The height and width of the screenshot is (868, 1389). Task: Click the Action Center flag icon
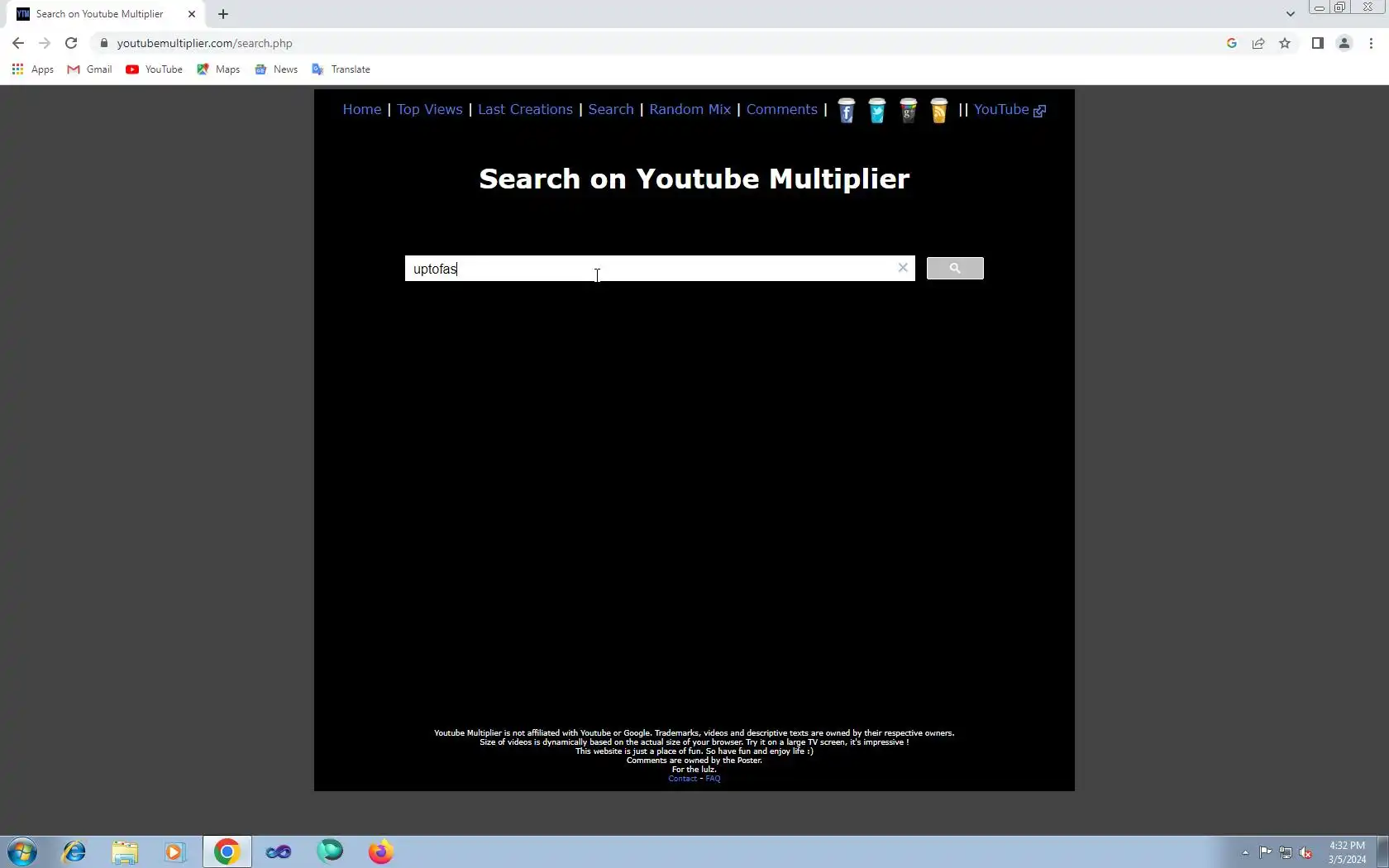point(1265,852)
